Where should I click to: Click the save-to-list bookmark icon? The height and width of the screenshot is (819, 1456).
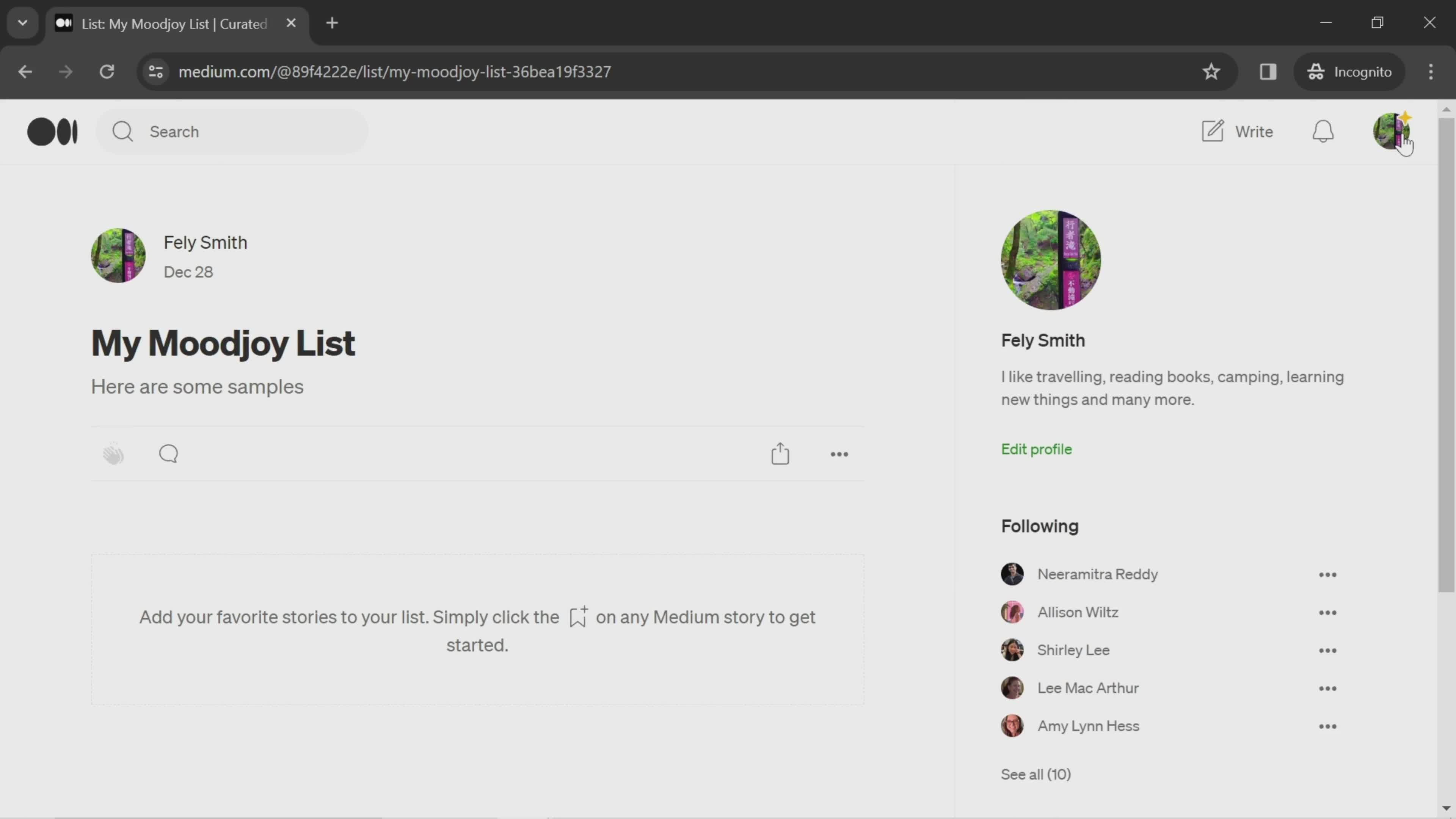pyautogui.click(x=578, y=616)
